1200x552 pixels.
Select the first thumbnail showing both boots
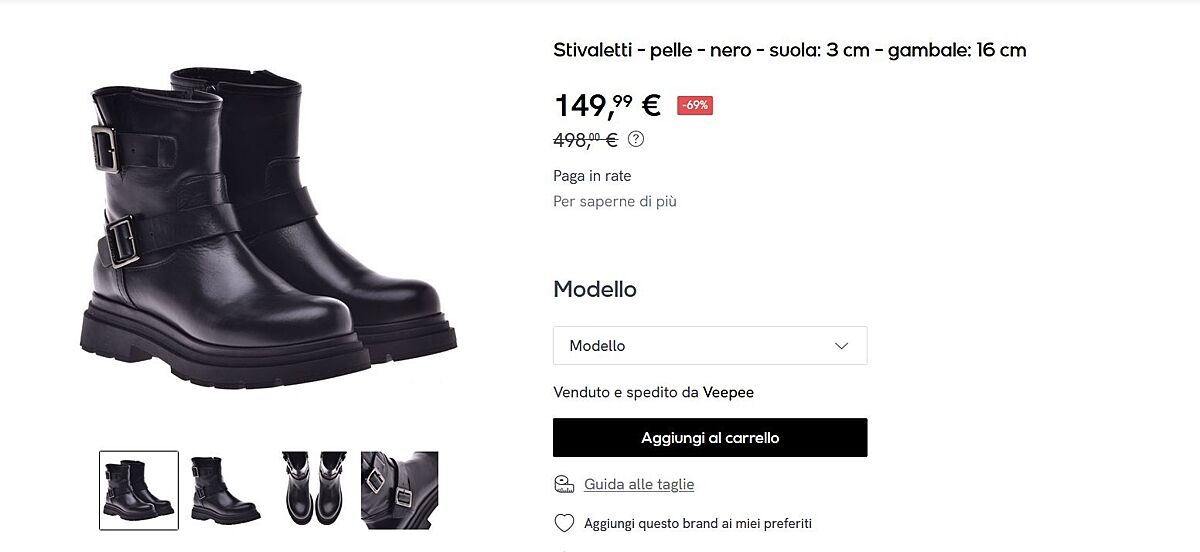point(139,490)
